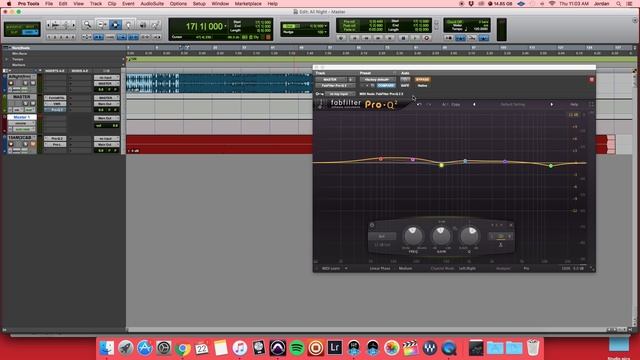Toggle band power button in EQ band panel
Image resolution: width=640 pixels, height=360 pixels.
click(372, 225)
